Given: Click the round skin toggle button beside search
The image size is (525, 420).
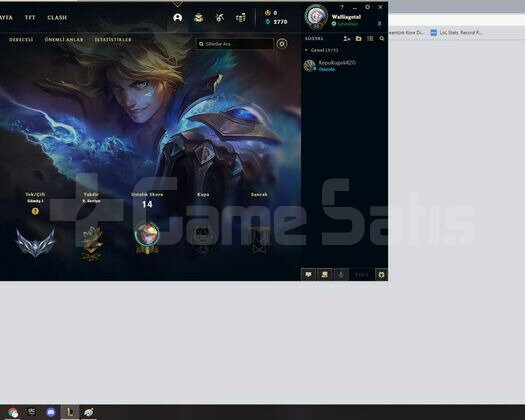Looking at the screenshot, I should (x=282, y=44).
